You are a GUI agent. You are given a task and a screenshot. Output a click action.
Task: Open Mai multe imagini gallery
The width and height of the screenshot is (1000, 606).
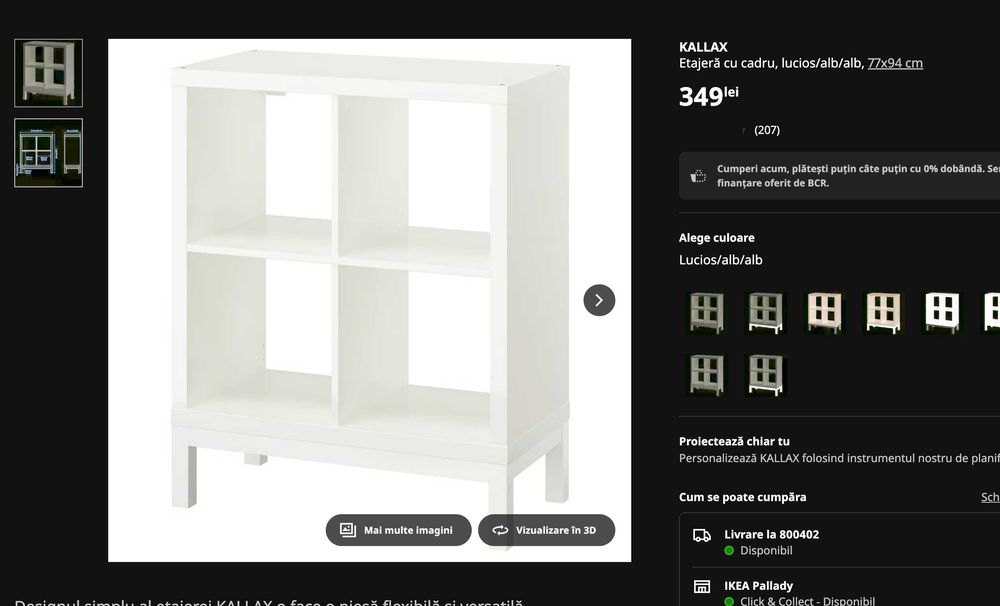point(398,530)
